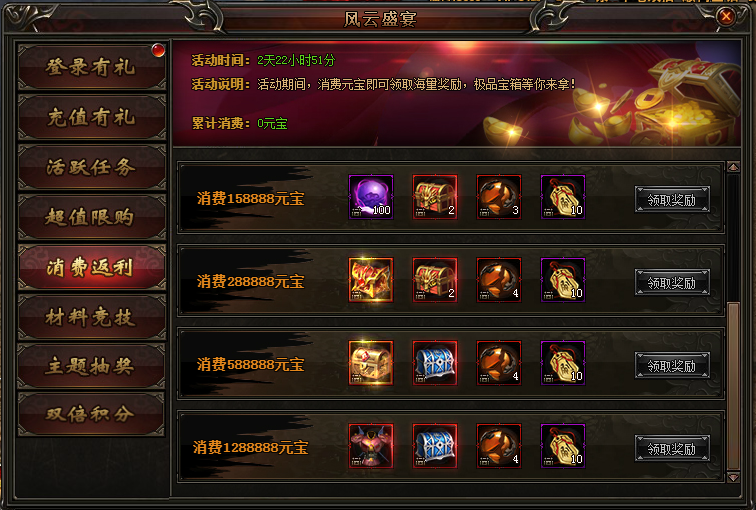756x510 pixels.
Task: Click the scrollbar up arrow in reward list
Action: click(733, 167)
